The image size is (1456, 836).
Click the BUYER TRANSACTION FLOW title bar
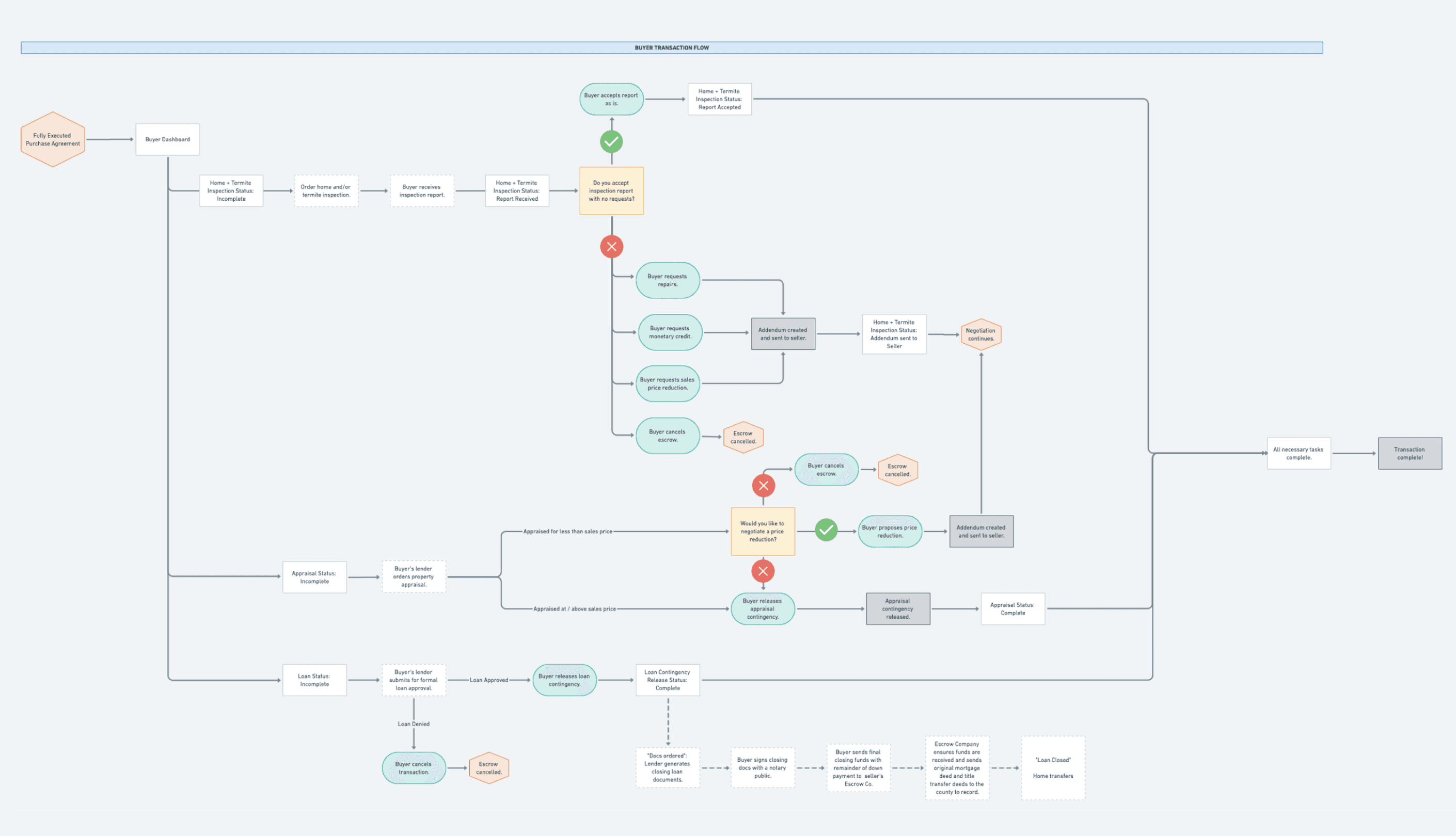pos(671,47)
